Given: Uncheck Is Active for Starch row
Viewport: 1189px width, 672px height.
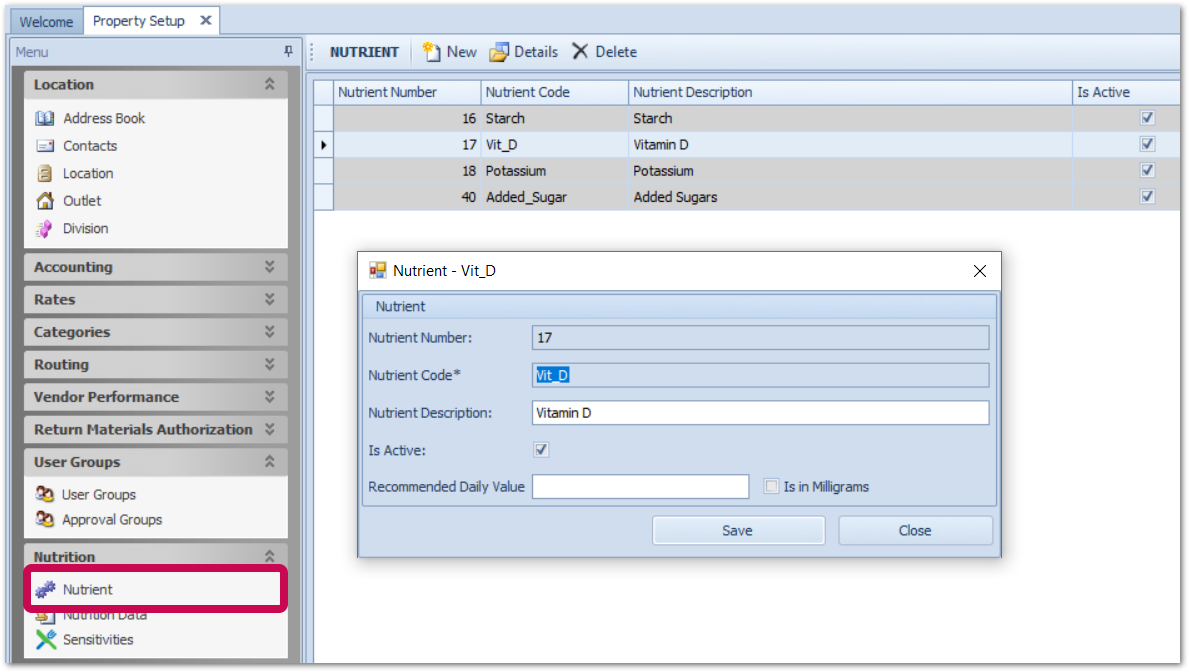Looking at the screenshot, I should [1147, 118].
